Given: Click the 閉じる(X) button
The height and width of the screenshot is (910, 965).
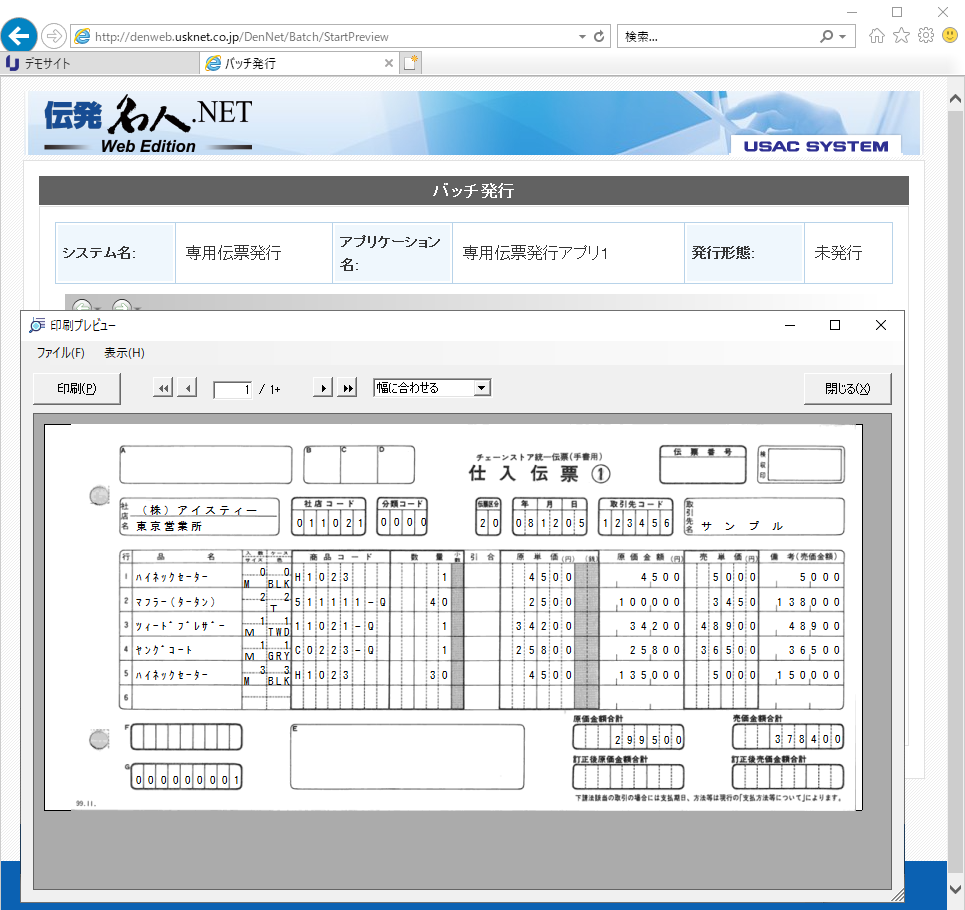Looking at the screenshot, I should coord(847,389).
